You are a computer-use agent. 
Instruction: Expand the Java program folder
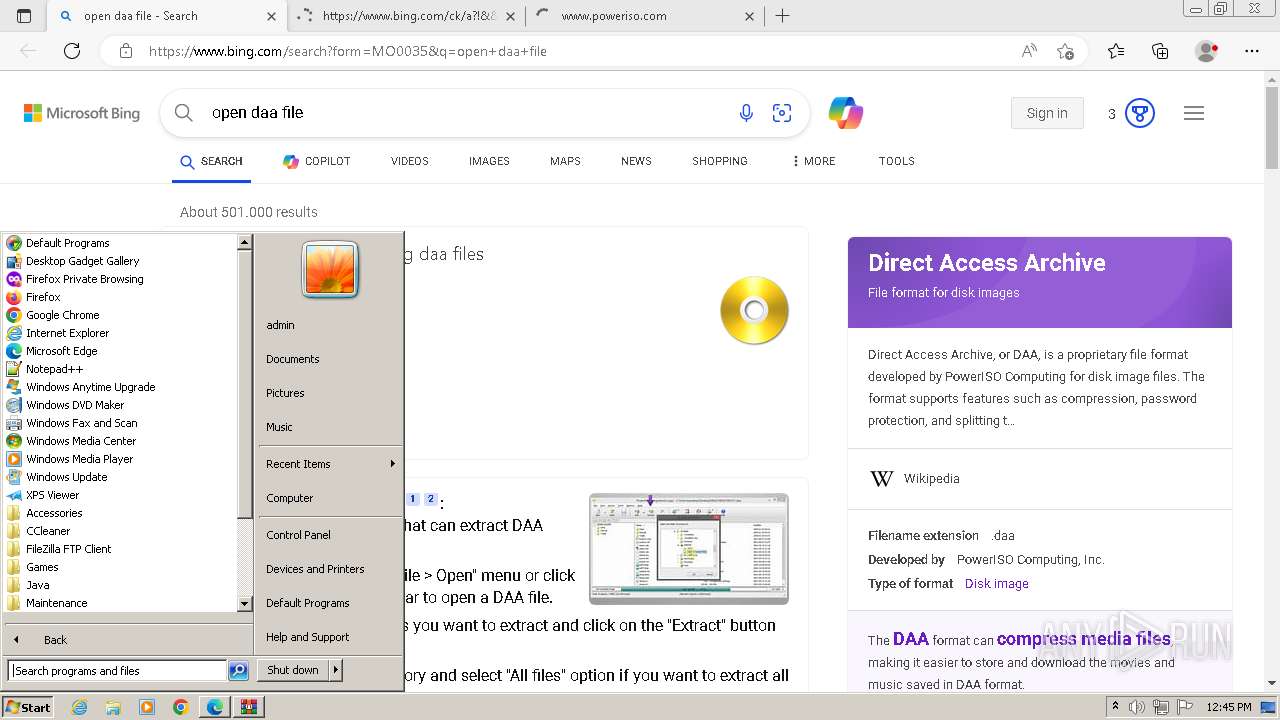[x=37, y=585]
